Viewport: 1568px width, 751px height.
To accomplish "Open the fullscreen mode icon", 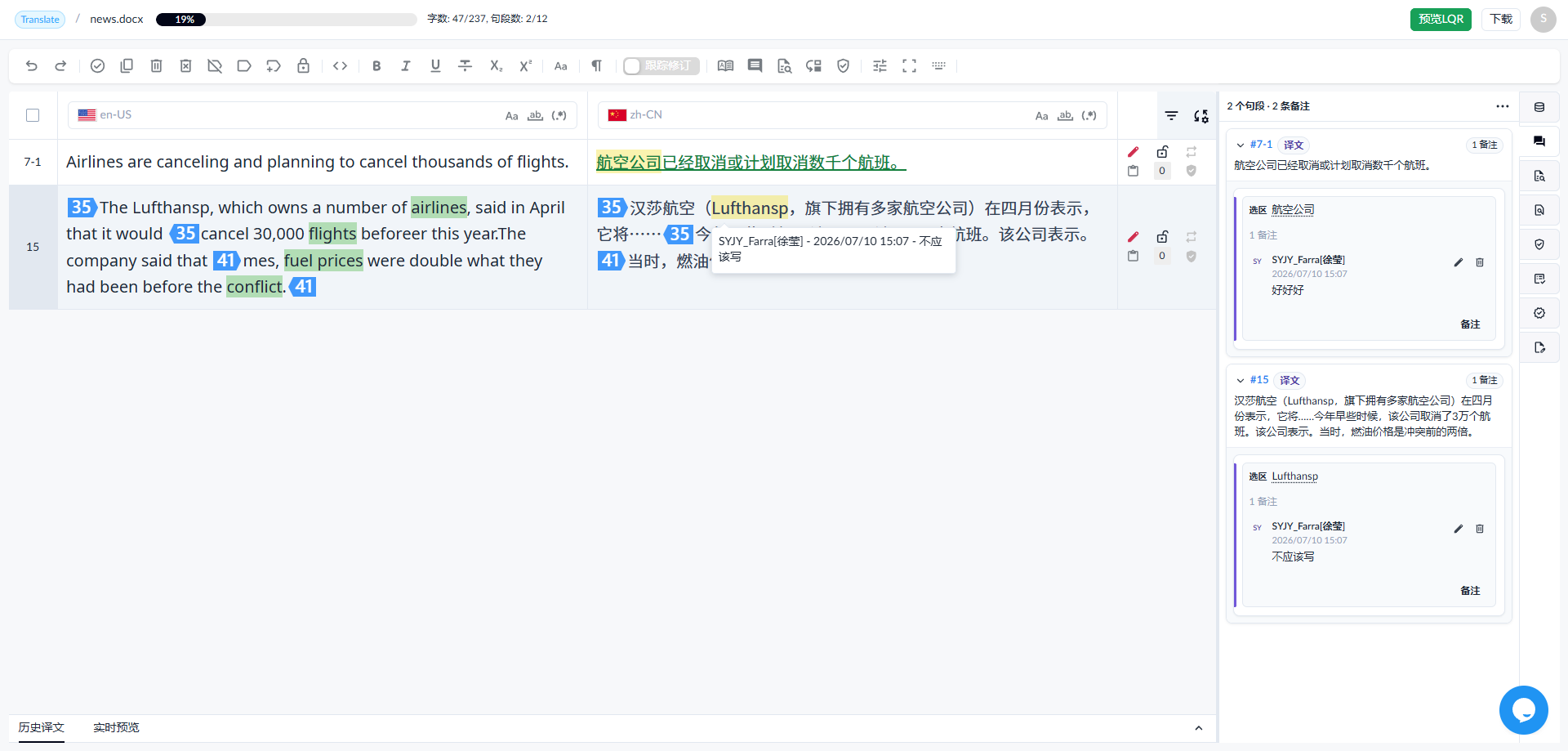I will tap(909, 66).
